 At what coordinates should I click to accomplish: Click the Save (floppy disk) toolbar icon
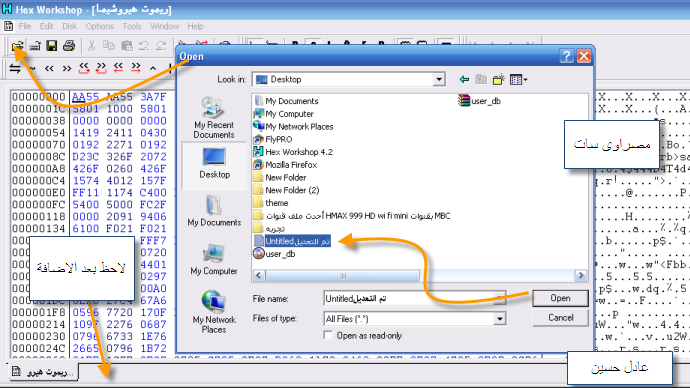(x=51, y=46)
